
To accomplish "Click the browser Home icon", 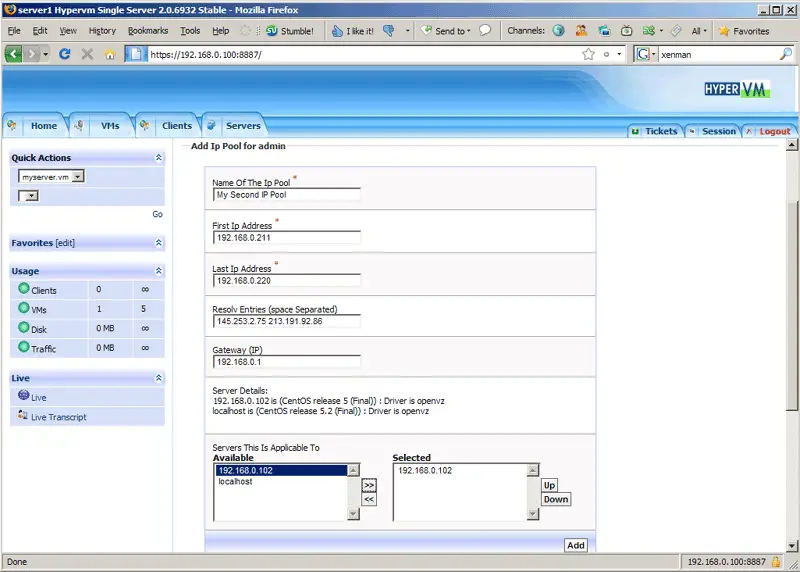I will coord(110,54).
